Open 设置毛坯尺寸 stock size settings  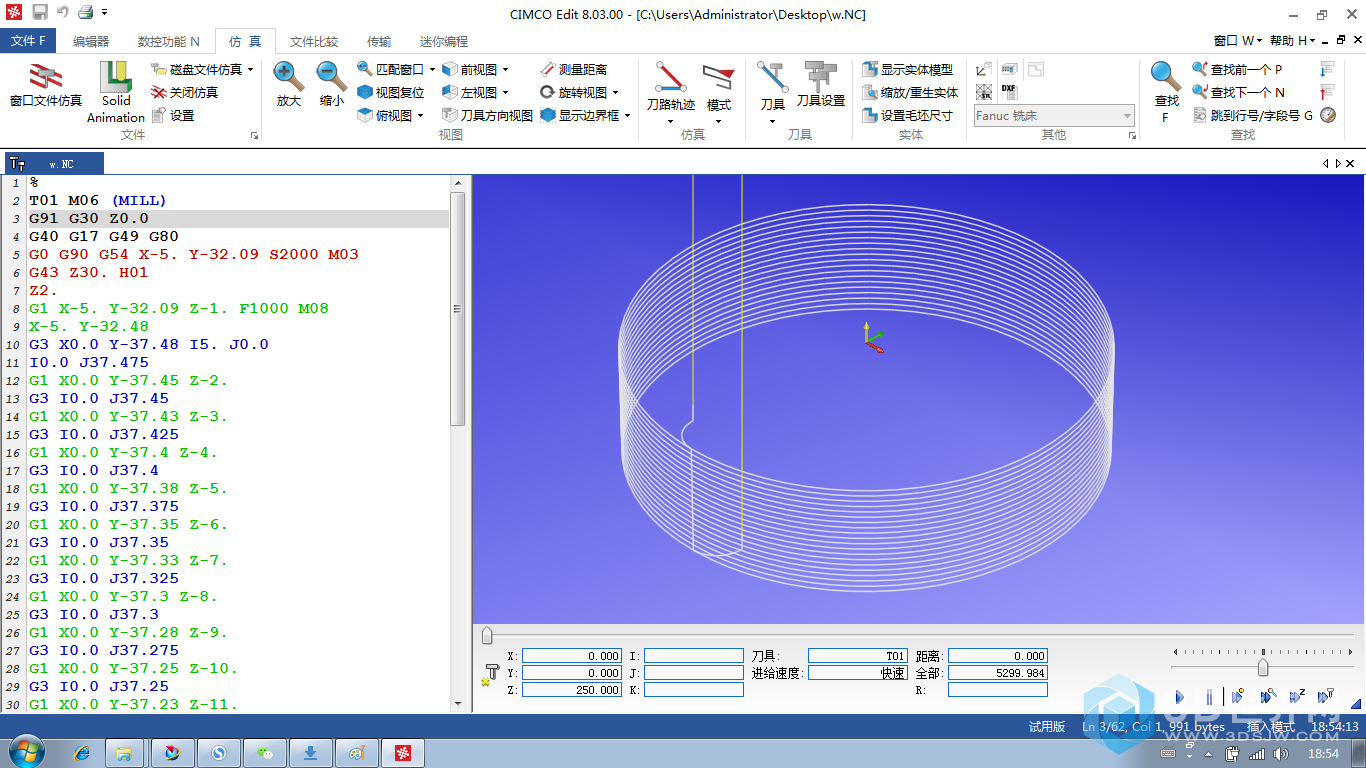(x=907, y=115)
